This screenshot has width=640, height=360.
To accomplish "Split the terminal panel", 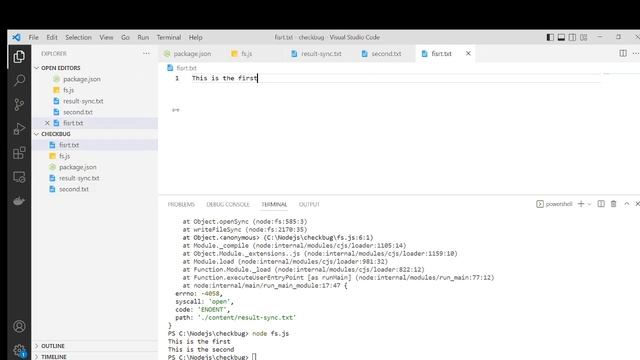I will [x=601, y=204].
